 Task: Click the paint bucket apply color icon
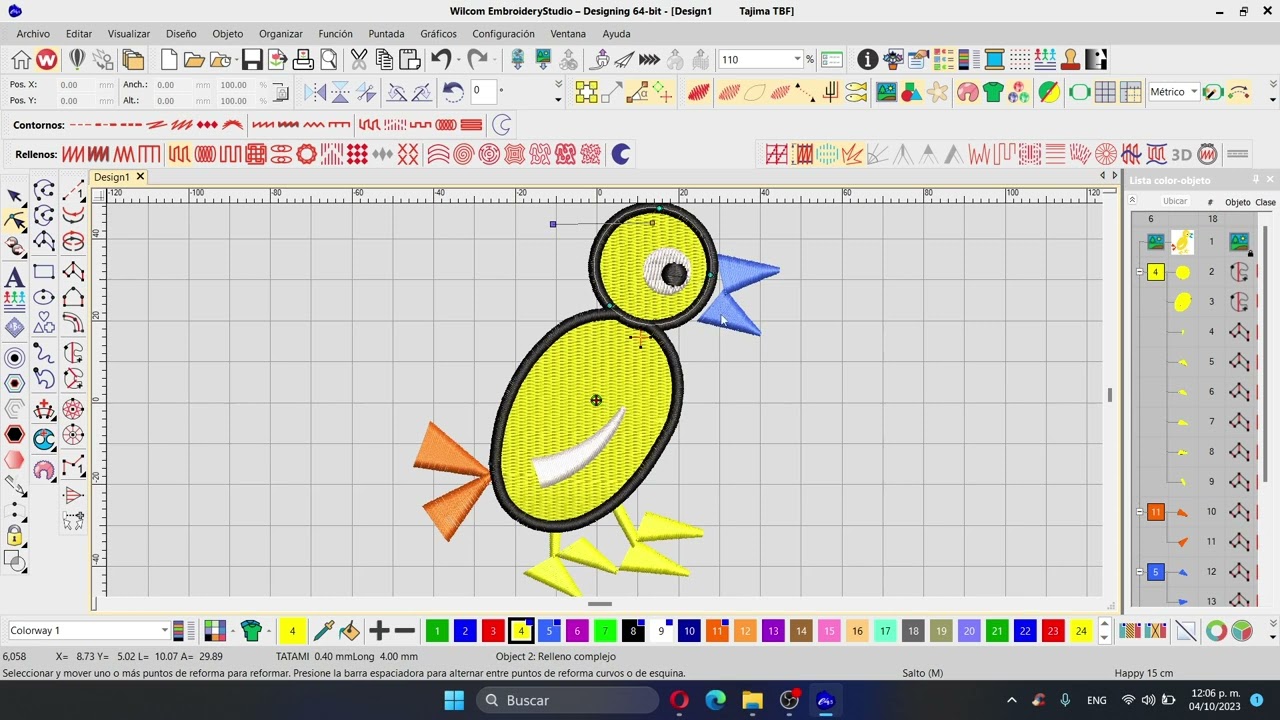coord(349,630)
